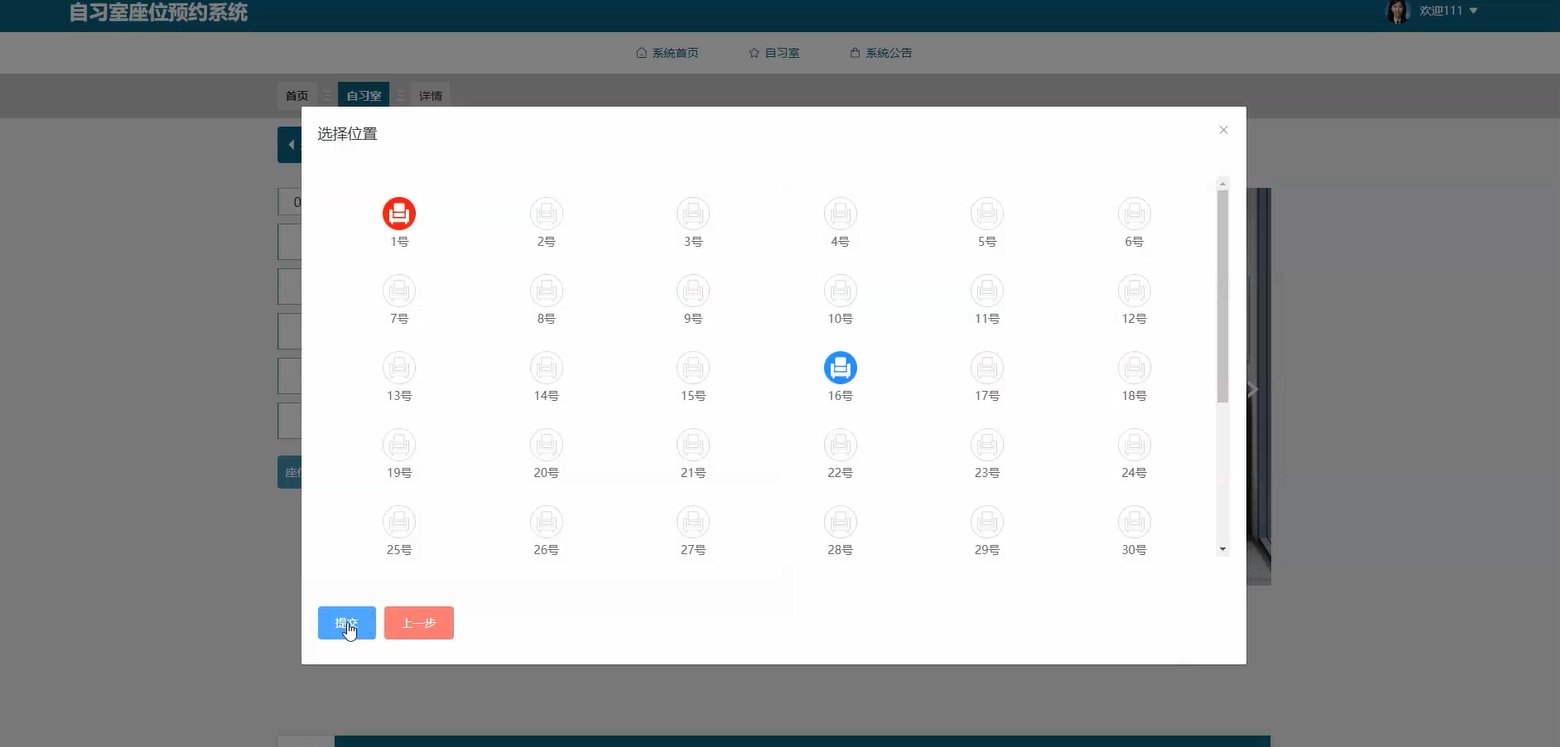This screenshot has width=1560, height=747.
Task: Pick seat 27号 in the last row
Action: [693, 521]
